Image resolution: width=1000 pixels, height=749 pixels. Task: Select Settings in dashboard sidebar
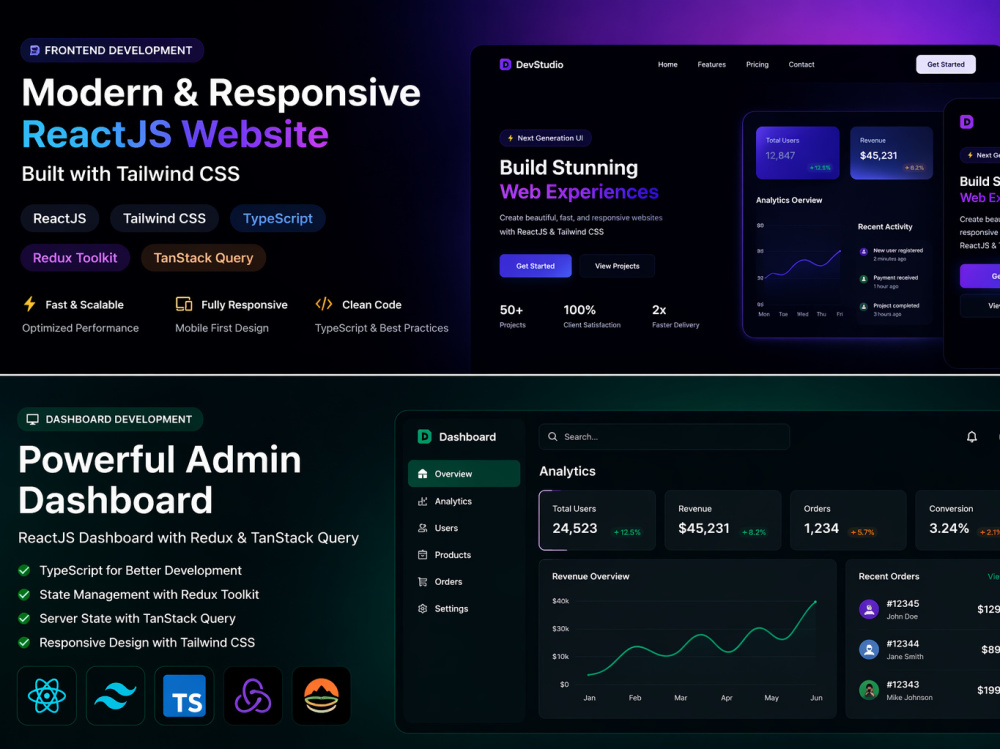464,609
